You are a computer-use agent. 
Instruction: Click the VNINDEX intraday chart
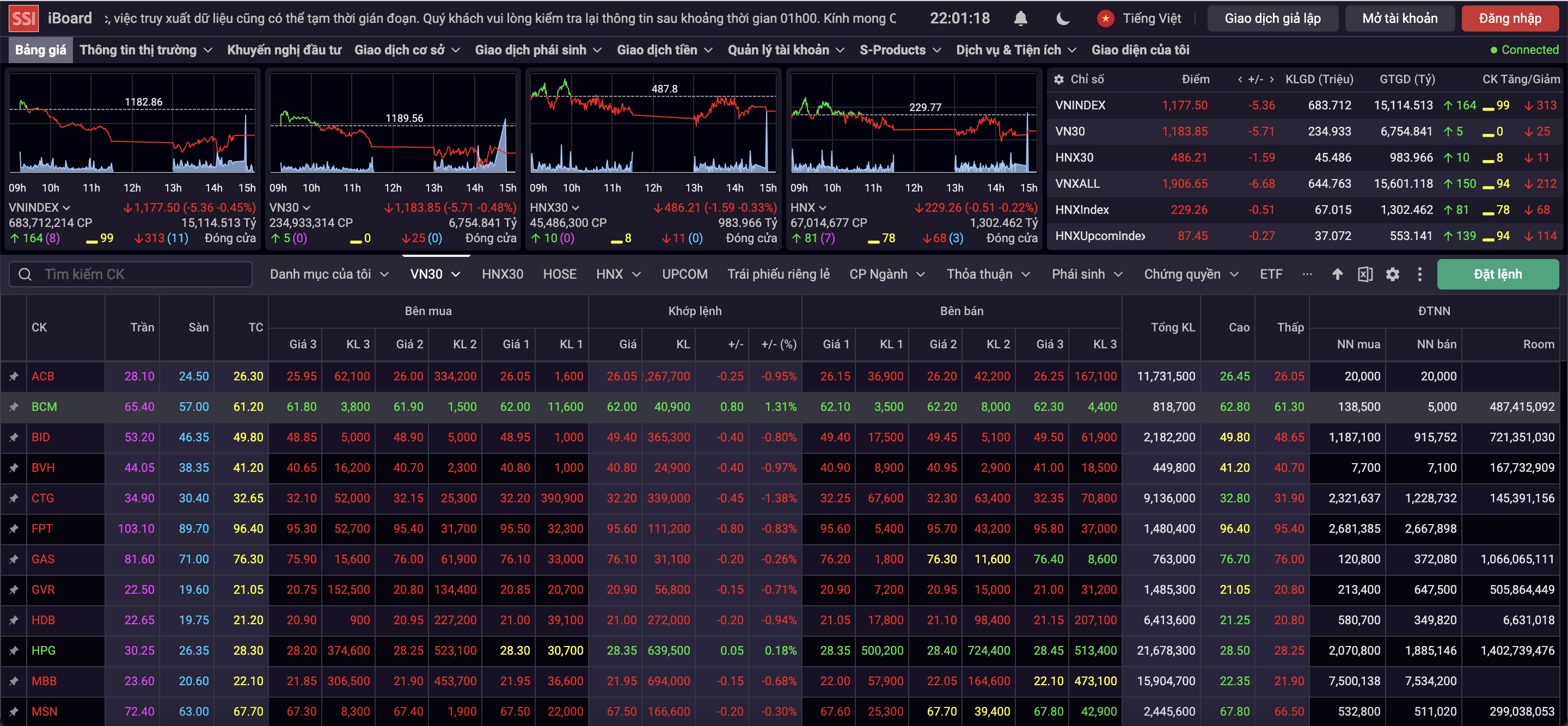pyautogui.click(x=132, y=124)
